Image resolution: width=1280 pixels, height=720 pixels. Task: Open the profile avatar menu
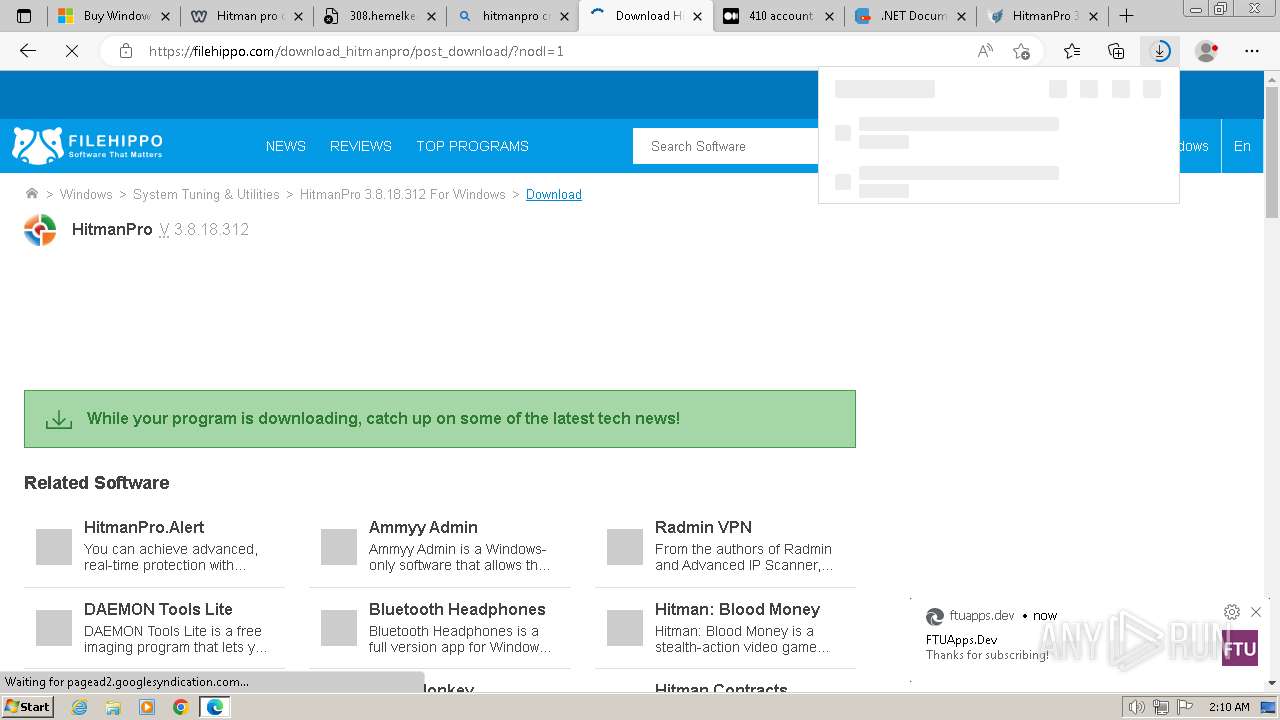pos(1207,51)
